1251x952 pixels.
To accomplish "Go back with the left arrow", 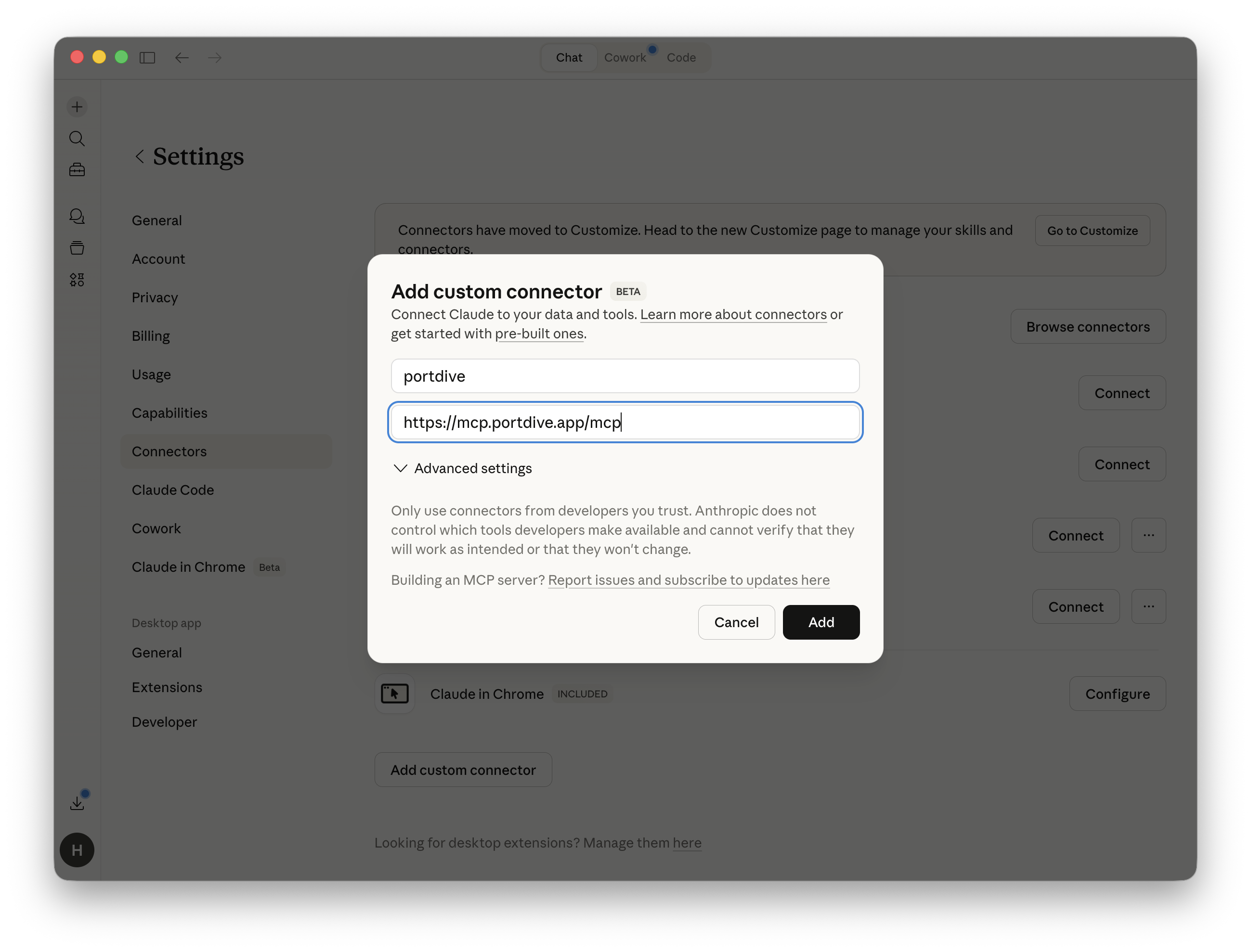I will [182, 57].
